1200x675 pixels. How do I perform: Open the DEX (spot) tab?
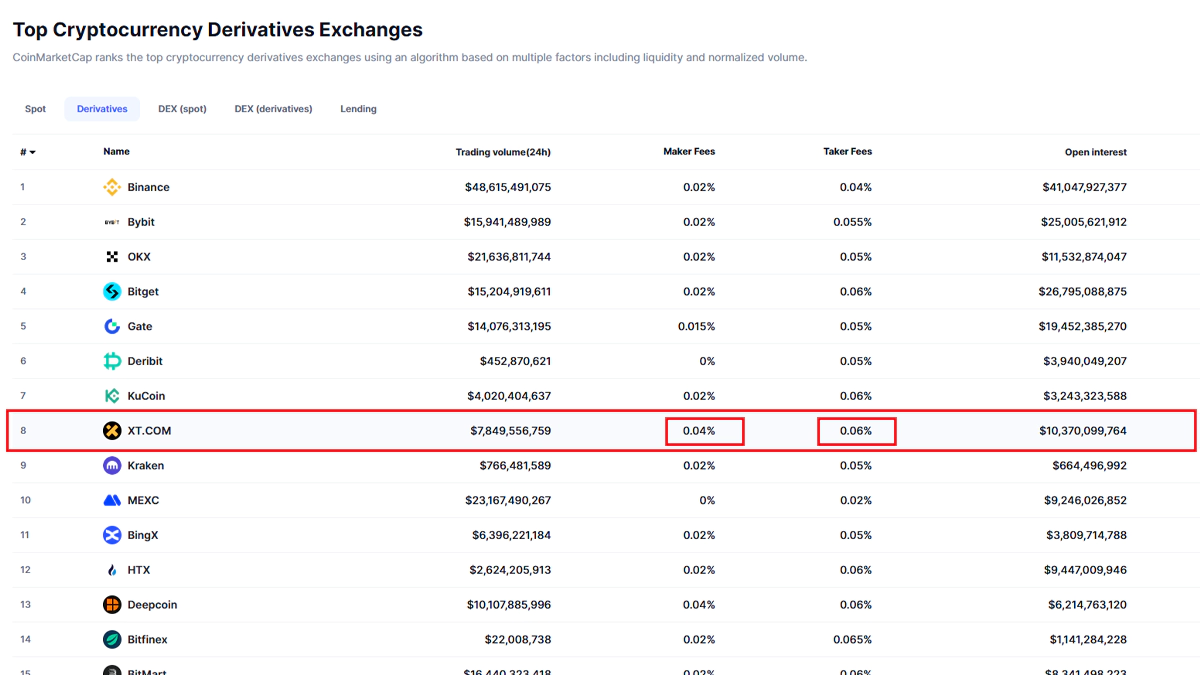coord(182,109)
